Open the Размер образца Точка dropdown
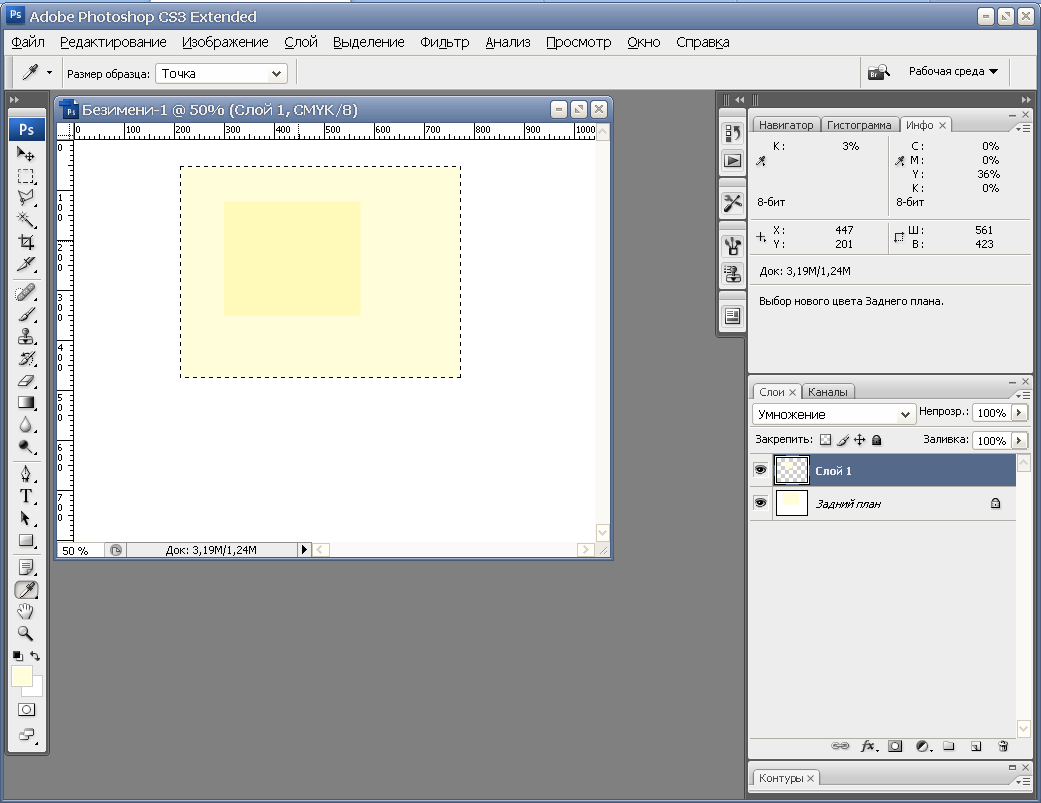The image size is (1041, 803). pyautogui.click(x=221, y=74)
